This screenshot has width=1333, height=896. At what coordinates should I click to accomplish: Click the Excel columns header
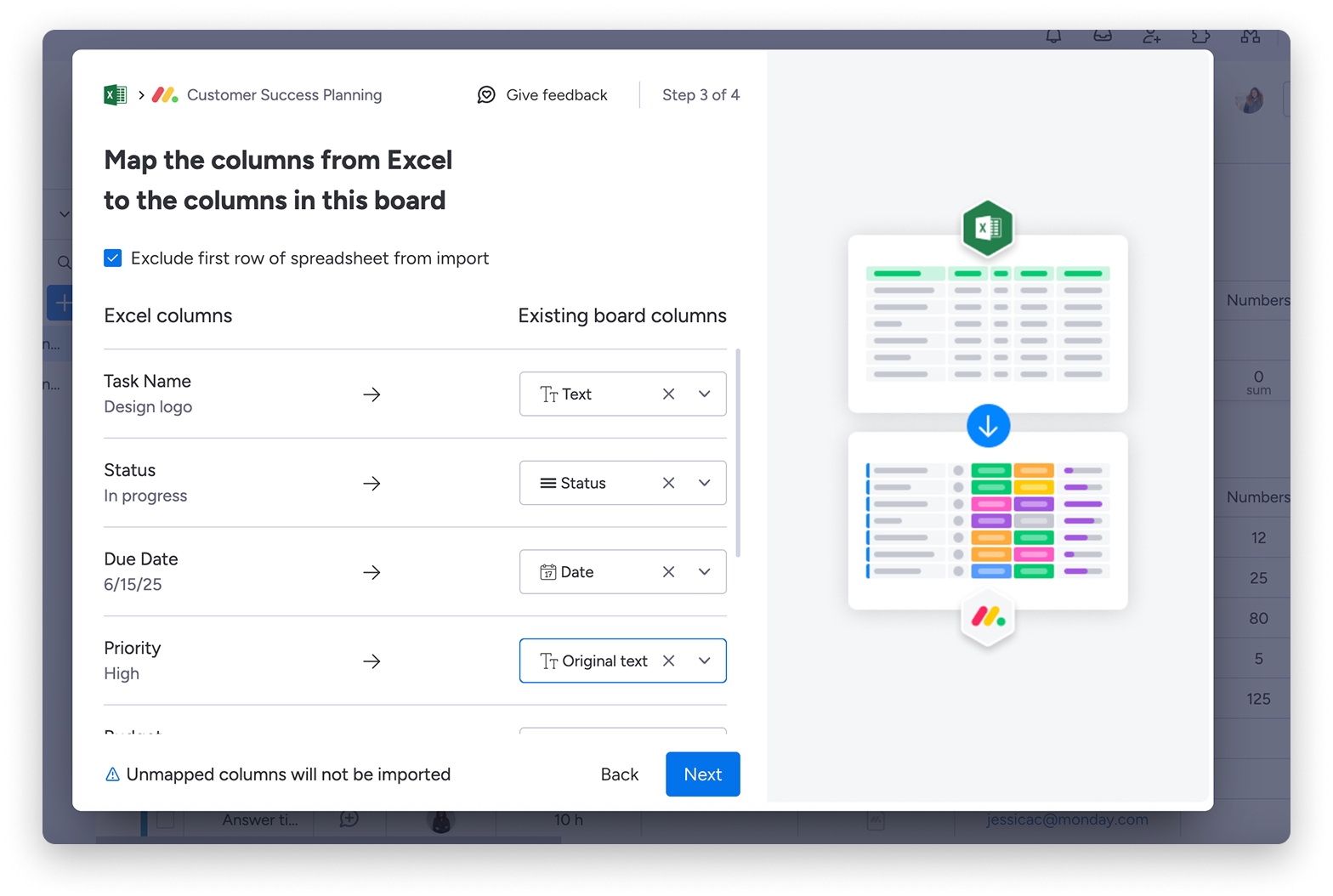pos(168,315)
